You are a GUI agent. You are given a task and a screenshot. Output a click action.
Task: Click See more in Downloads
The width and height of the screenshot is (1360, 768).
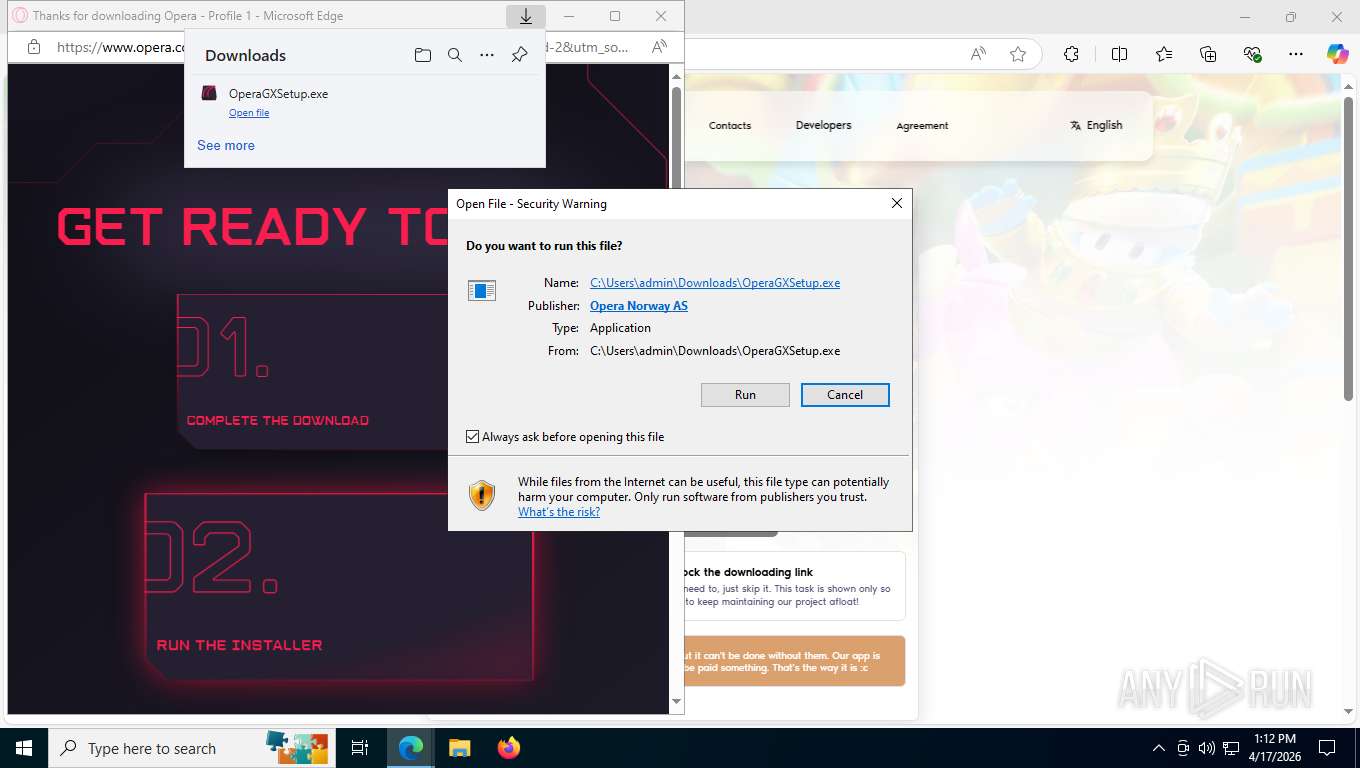[226, 145]
